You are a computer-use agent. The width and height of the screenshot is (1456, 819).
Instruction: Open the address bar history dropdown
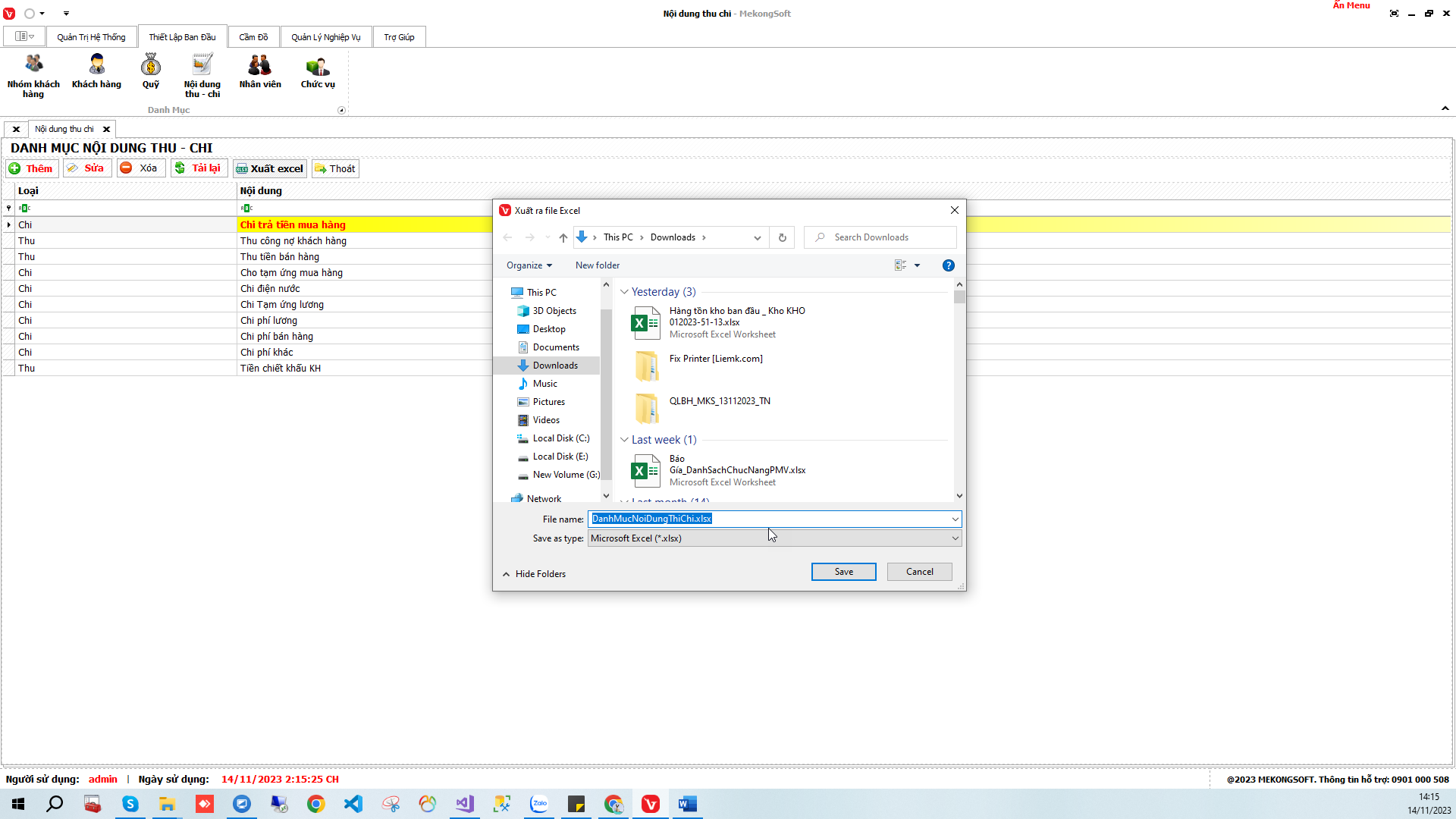[x=757, y=237]
